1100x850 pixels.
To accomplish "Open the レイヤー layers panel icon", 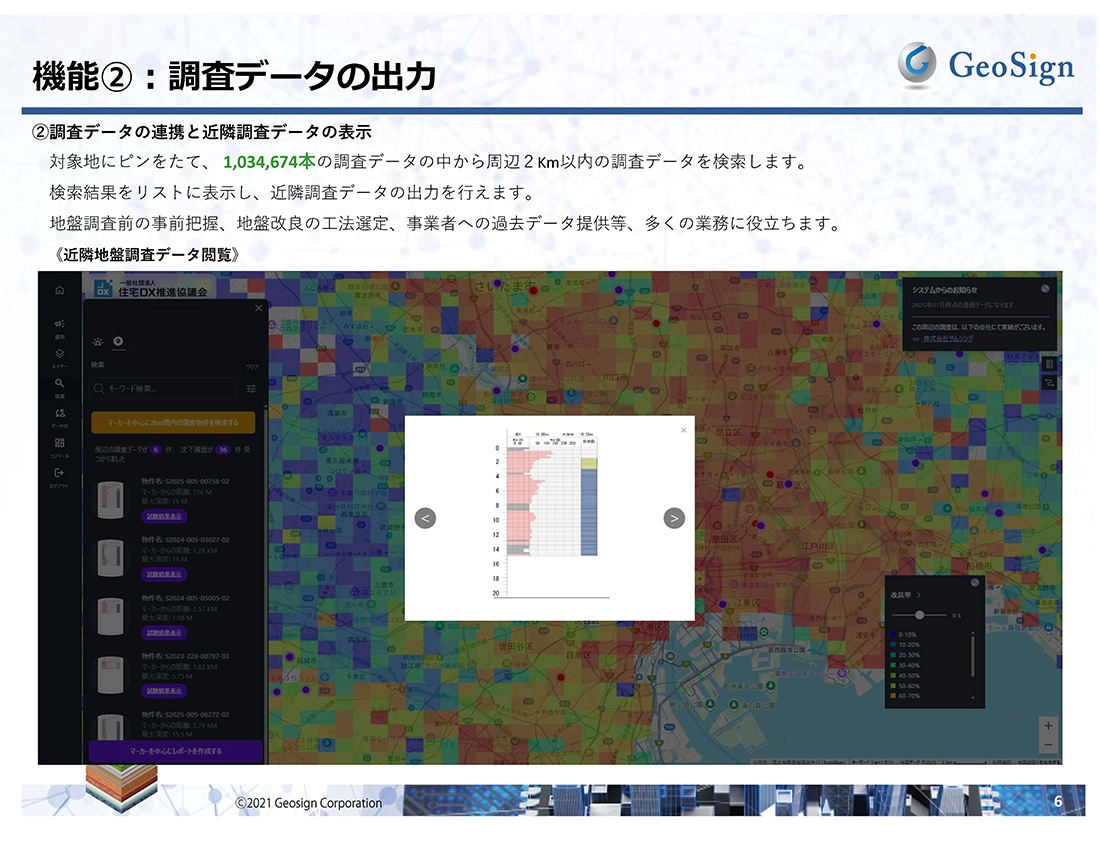I will pos(60,354).
